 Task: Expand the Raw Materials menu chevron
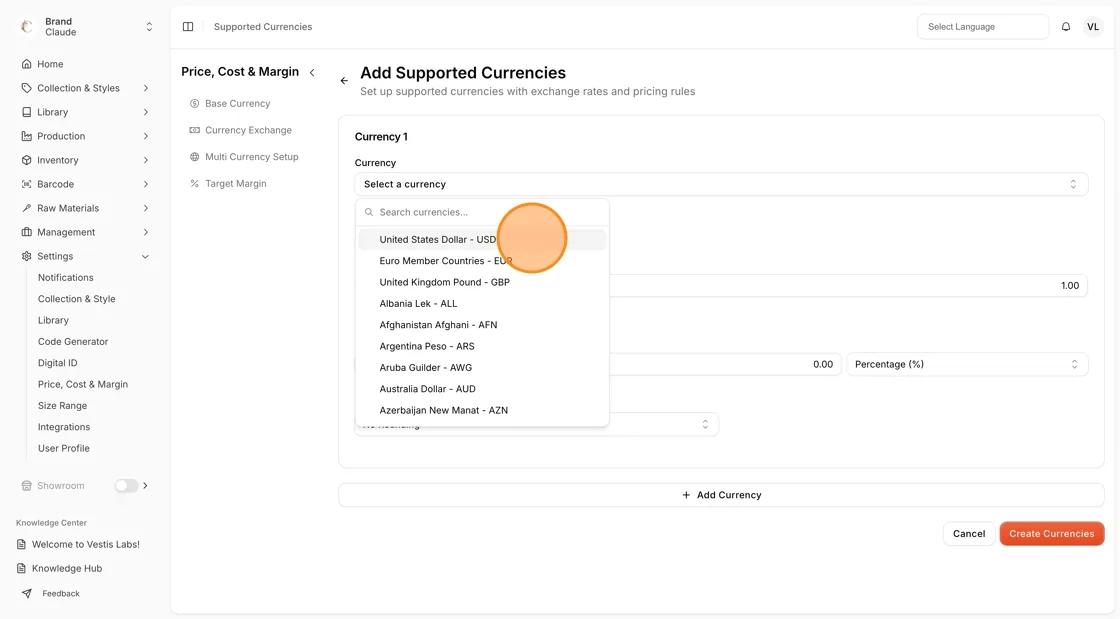pos(146,208)
